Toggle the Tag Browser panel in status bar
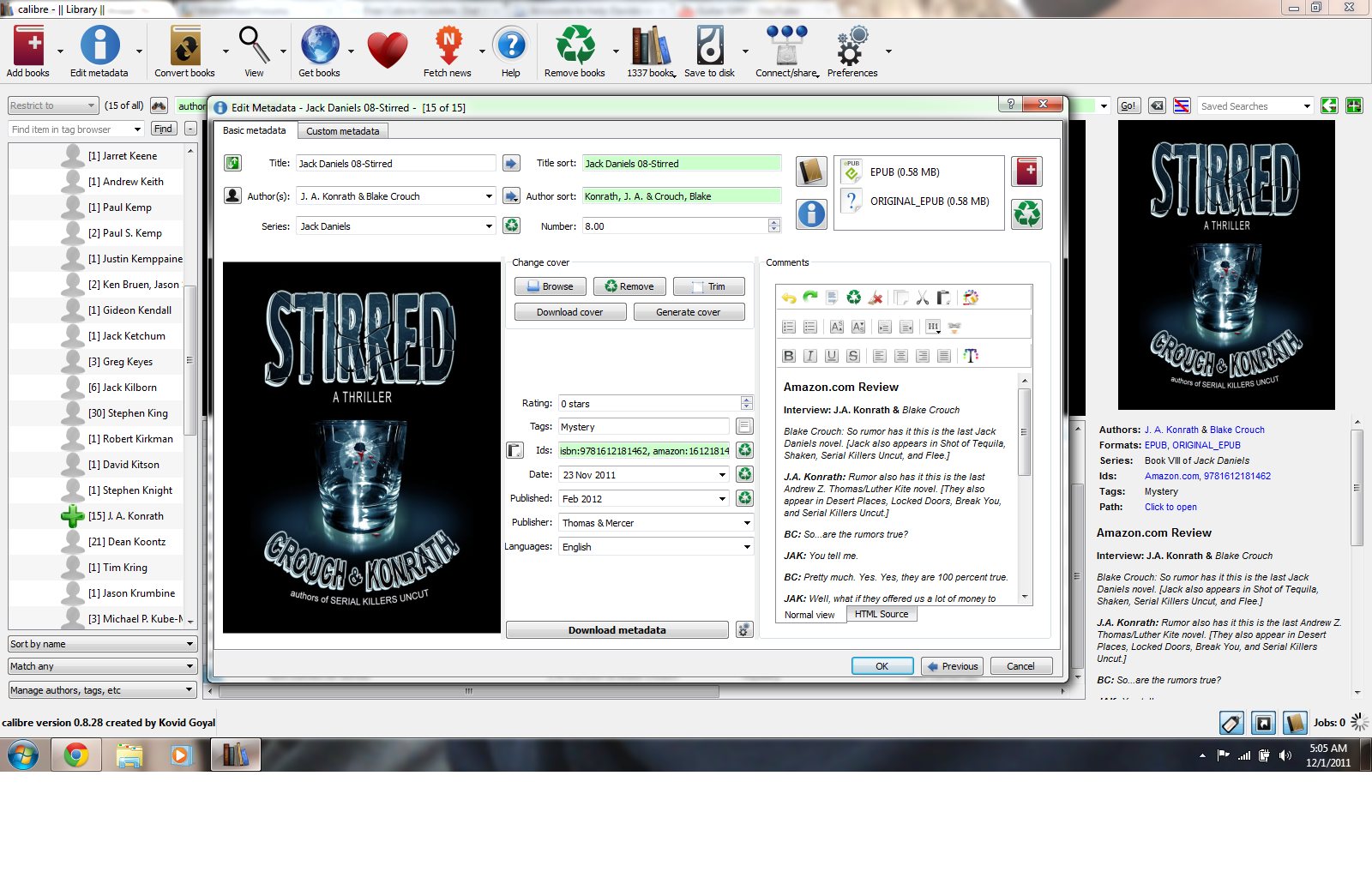 coord(1231,723)
